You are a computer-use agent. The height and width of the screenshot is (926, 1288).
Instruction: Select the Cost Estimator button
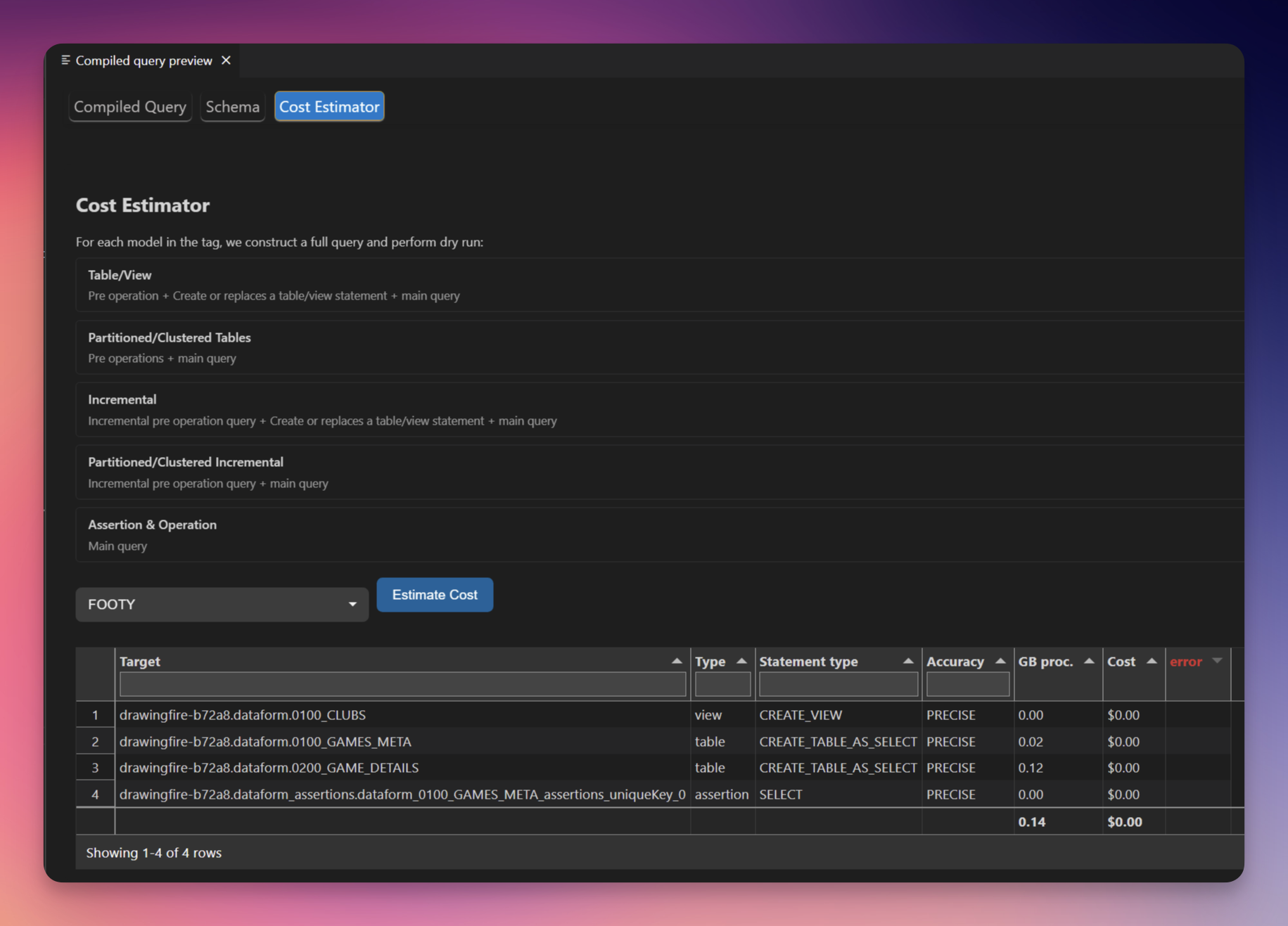pyautogui.click(x=329, y=106)
